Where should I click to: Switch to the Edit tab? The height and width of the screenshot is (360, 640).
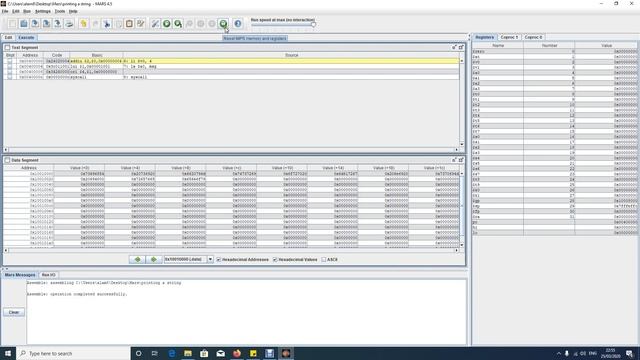click(x=8, y=38)
